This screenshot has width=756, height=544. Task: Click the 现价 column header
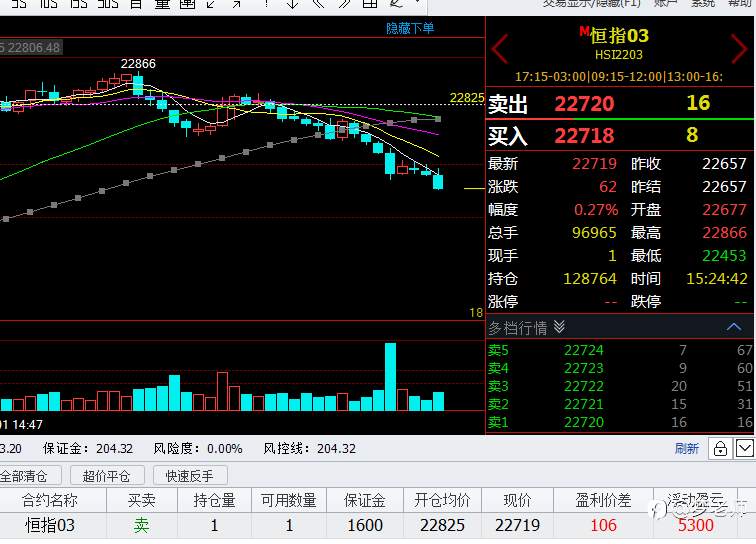[517, 501]
